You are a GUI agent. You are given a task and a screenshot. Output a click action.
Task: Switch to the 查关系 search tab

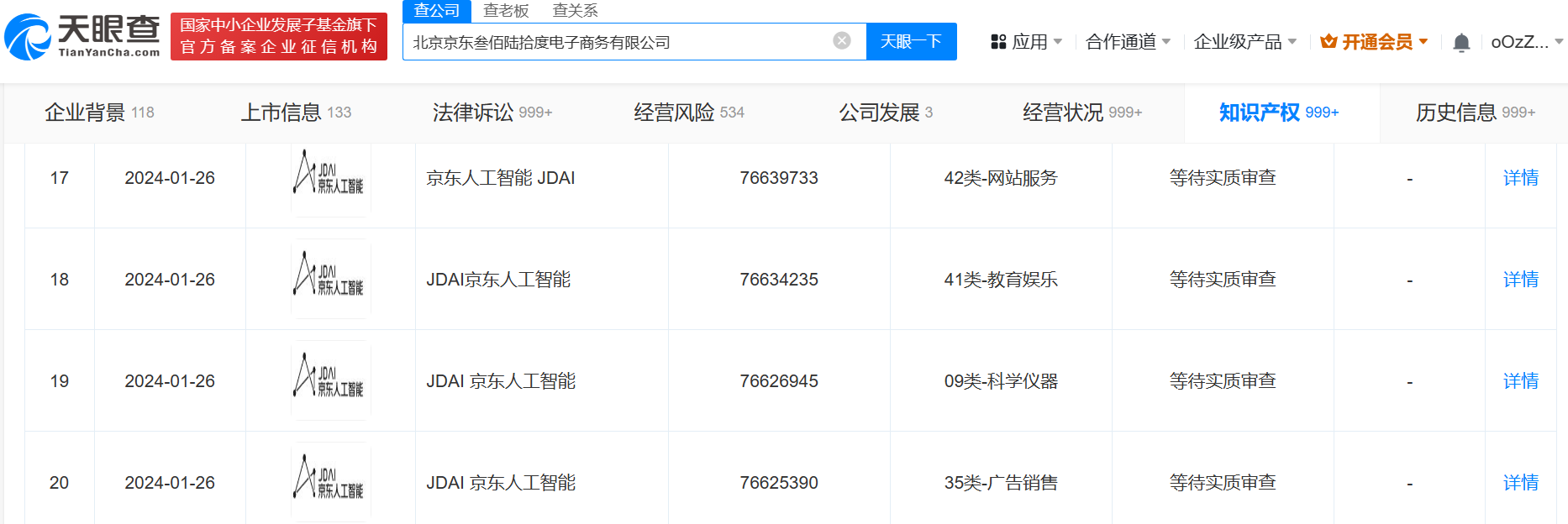click(x=575, y=11)
